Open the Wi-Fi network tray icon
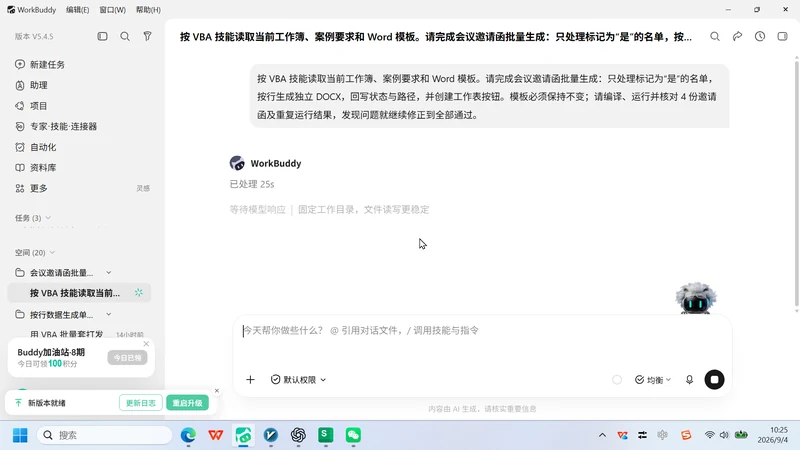This screenshot has height=450, width=800. 710,435
